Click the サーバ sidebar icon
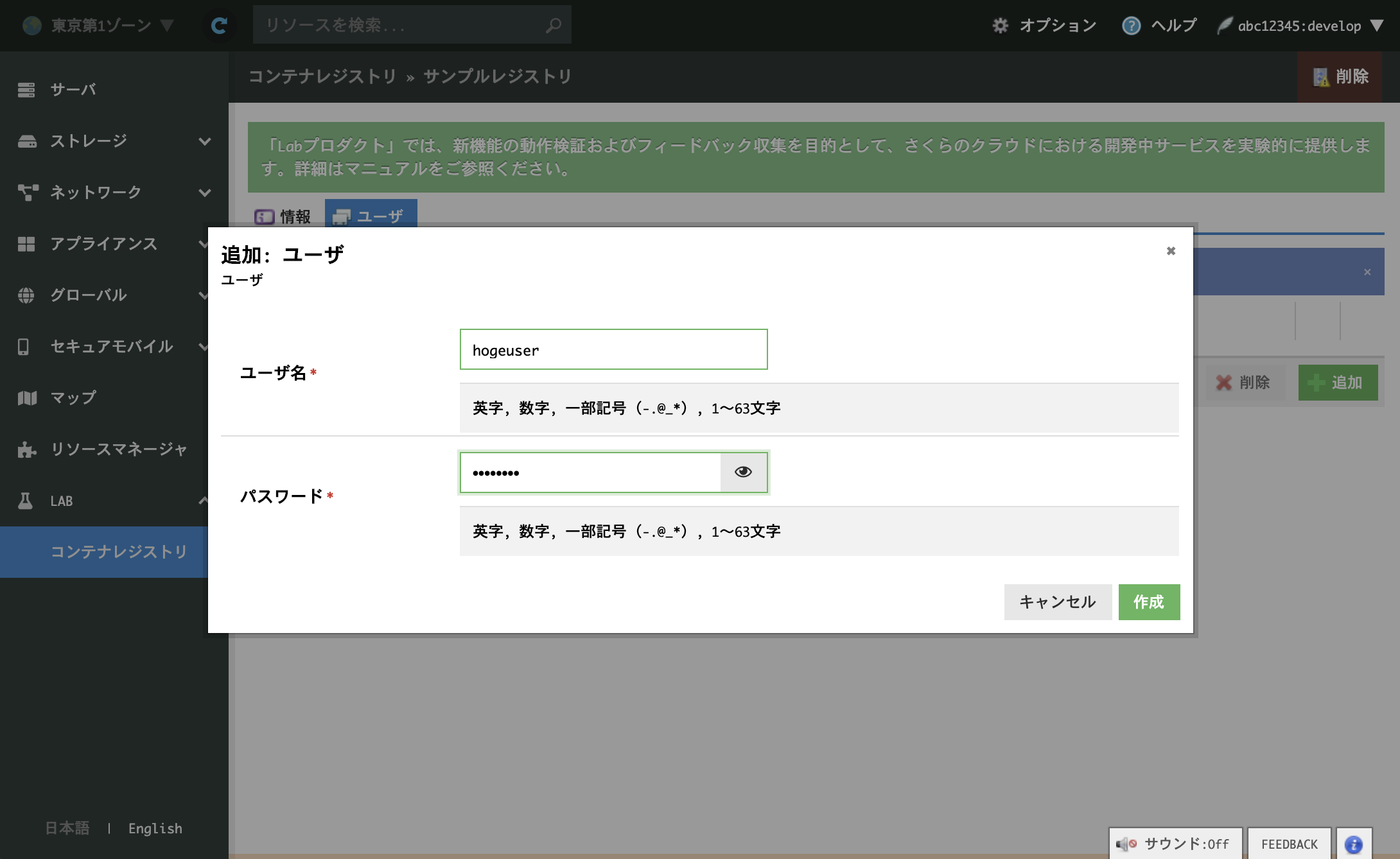1400x859 pixels. point(26,90)
